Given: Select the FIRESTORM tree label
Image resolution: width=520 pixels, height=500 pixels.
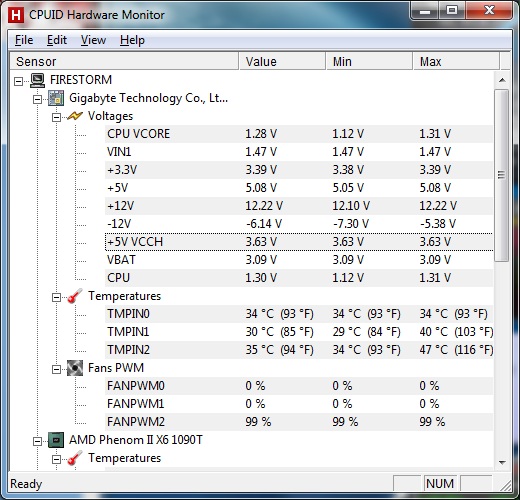Looking at the screenshot, I should coord(81,80).
